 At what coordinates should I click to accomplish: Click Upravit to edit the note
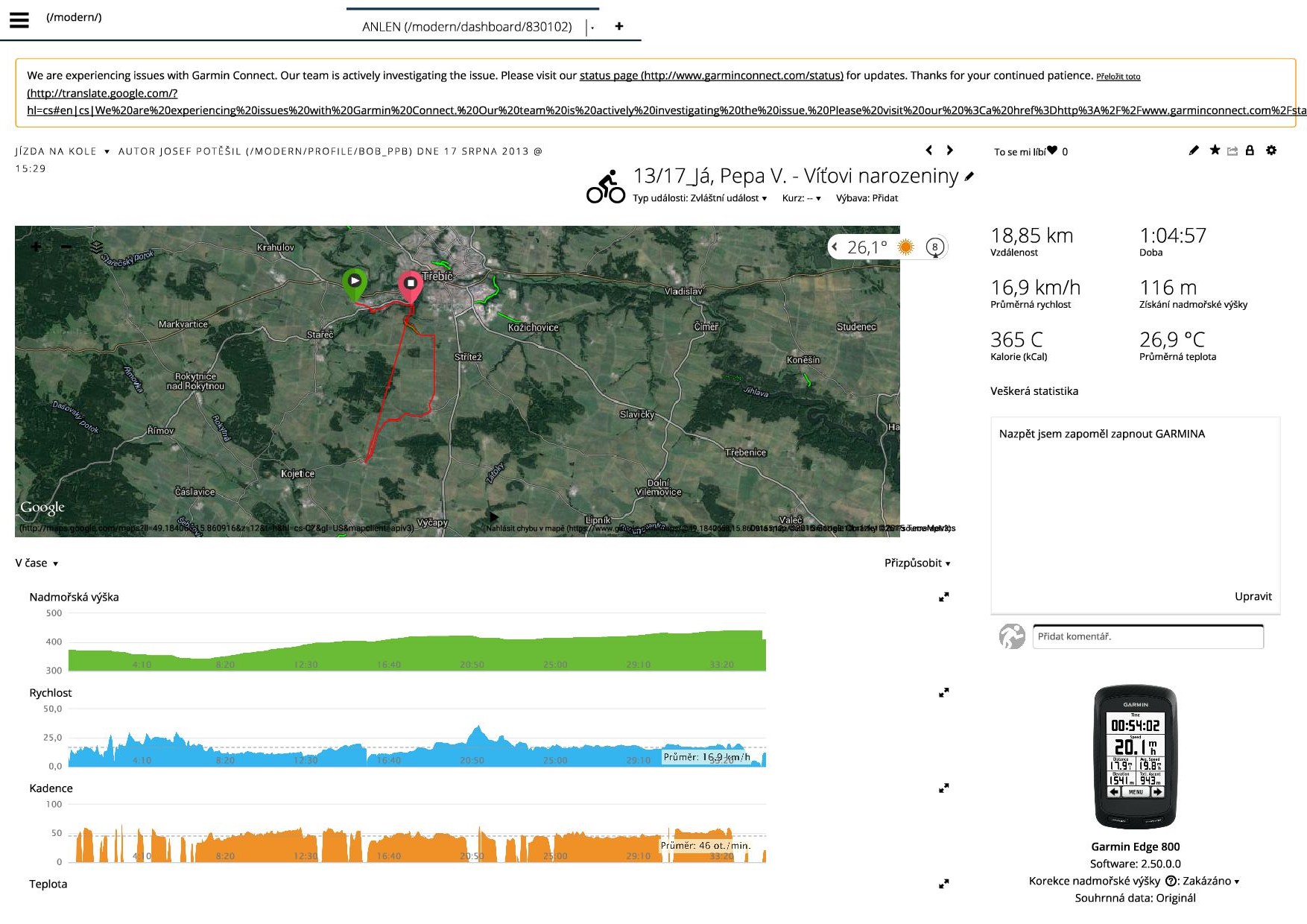coord(1253,596)
